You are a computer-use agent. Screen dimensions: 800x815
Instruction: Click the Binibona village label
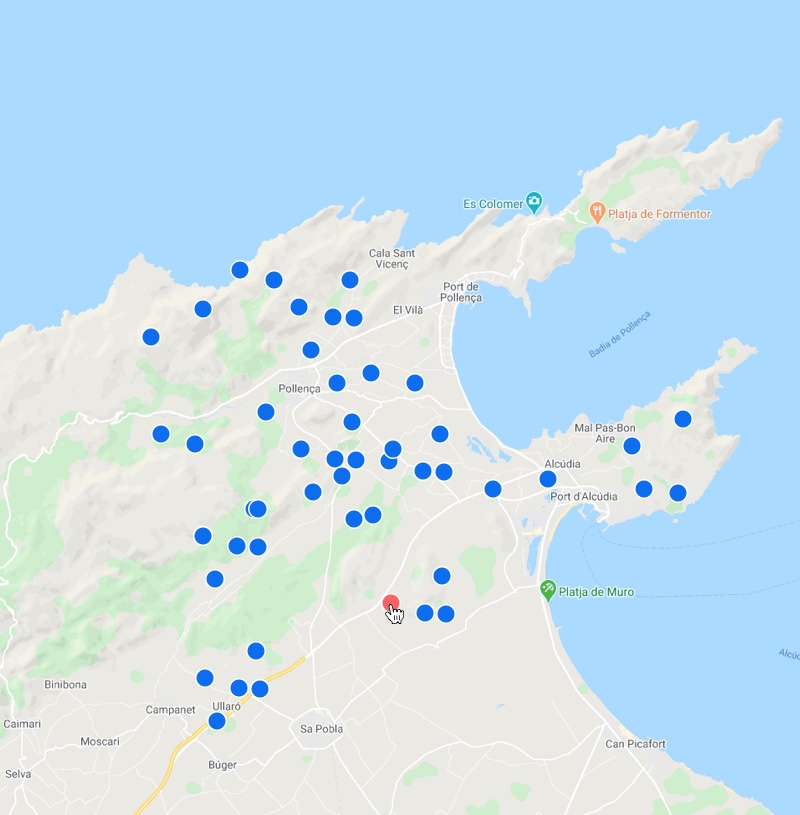(x=65, y=685)
